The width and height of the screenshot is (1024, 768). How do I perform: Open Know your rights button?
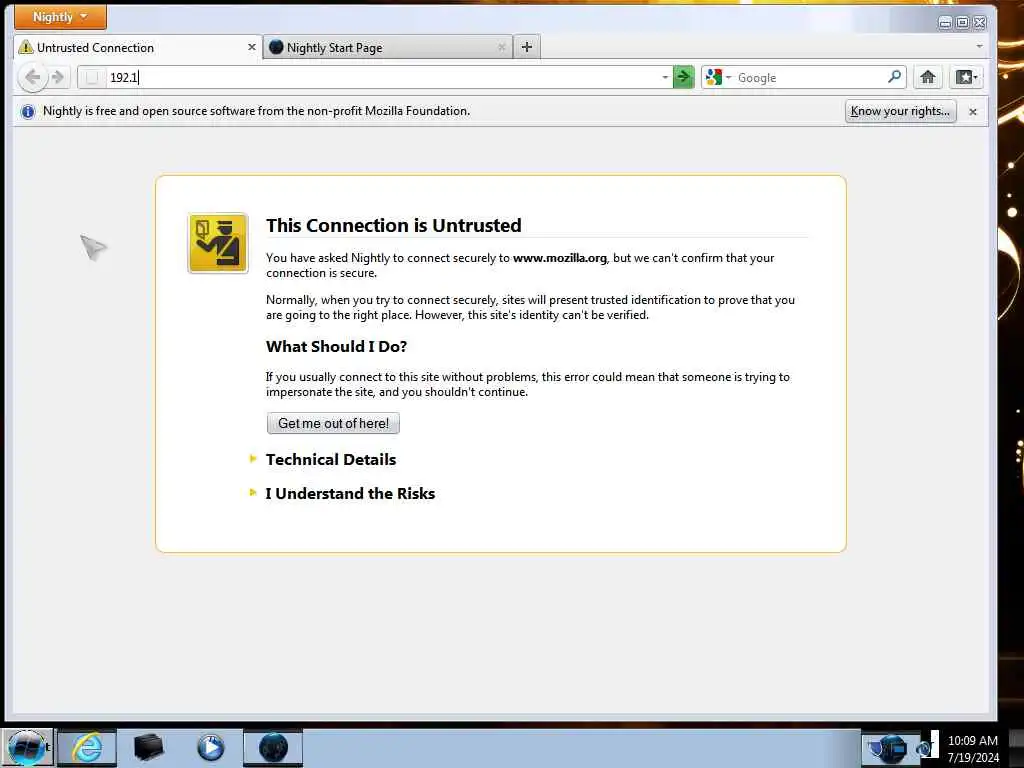click(900, 111)
